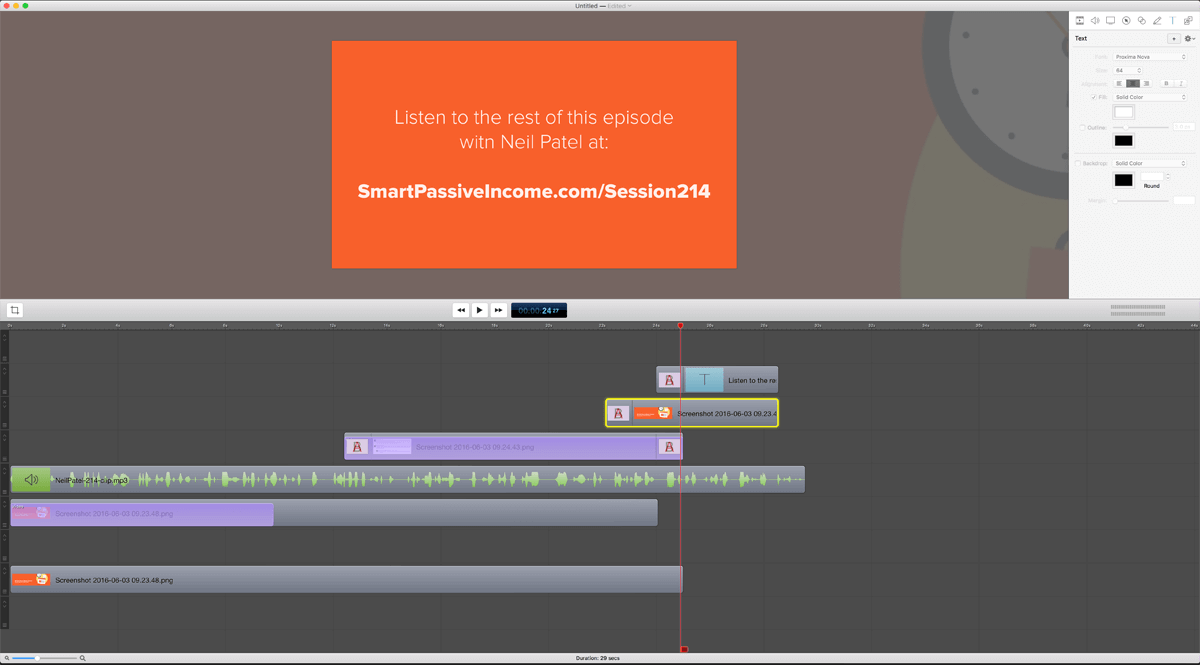1200x665 pixels.
Task: Click the white fill color swatch
Action: (1124, 112)
